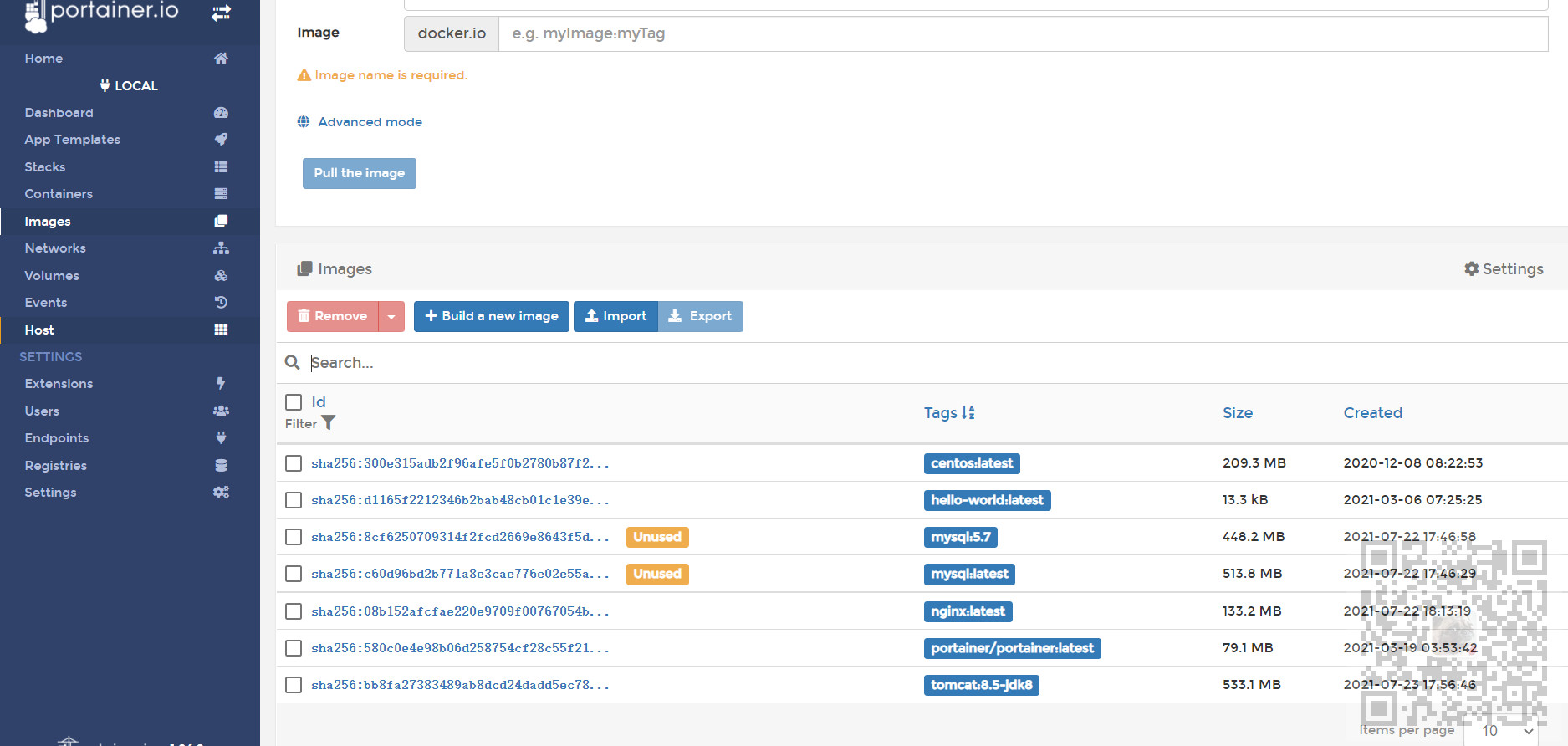Click the 209.3 MB size cell
The height and width of the screenshot is (746, 1568).
(1254, 462)
